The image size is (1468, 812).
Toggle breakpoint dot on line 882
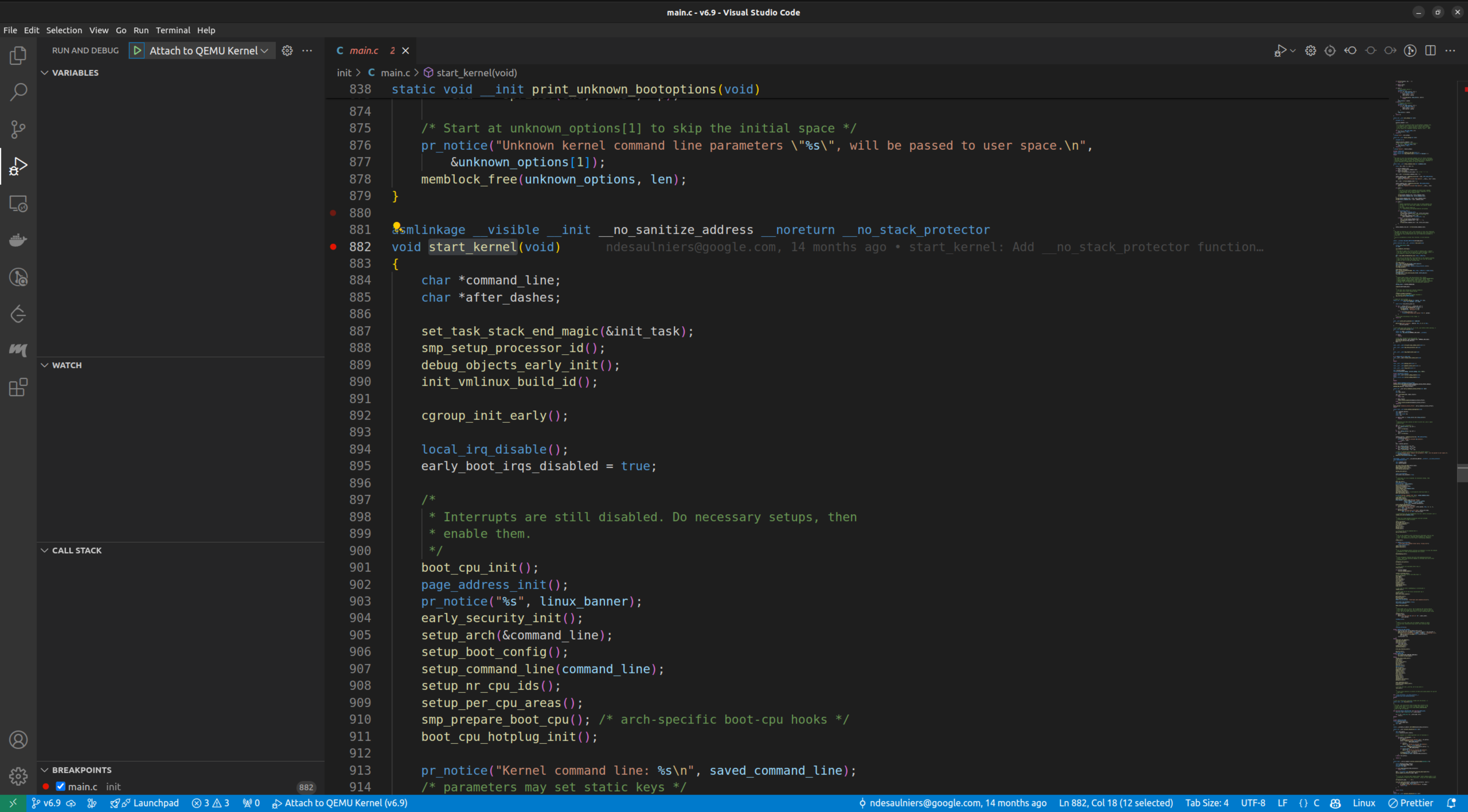[333, 247]
